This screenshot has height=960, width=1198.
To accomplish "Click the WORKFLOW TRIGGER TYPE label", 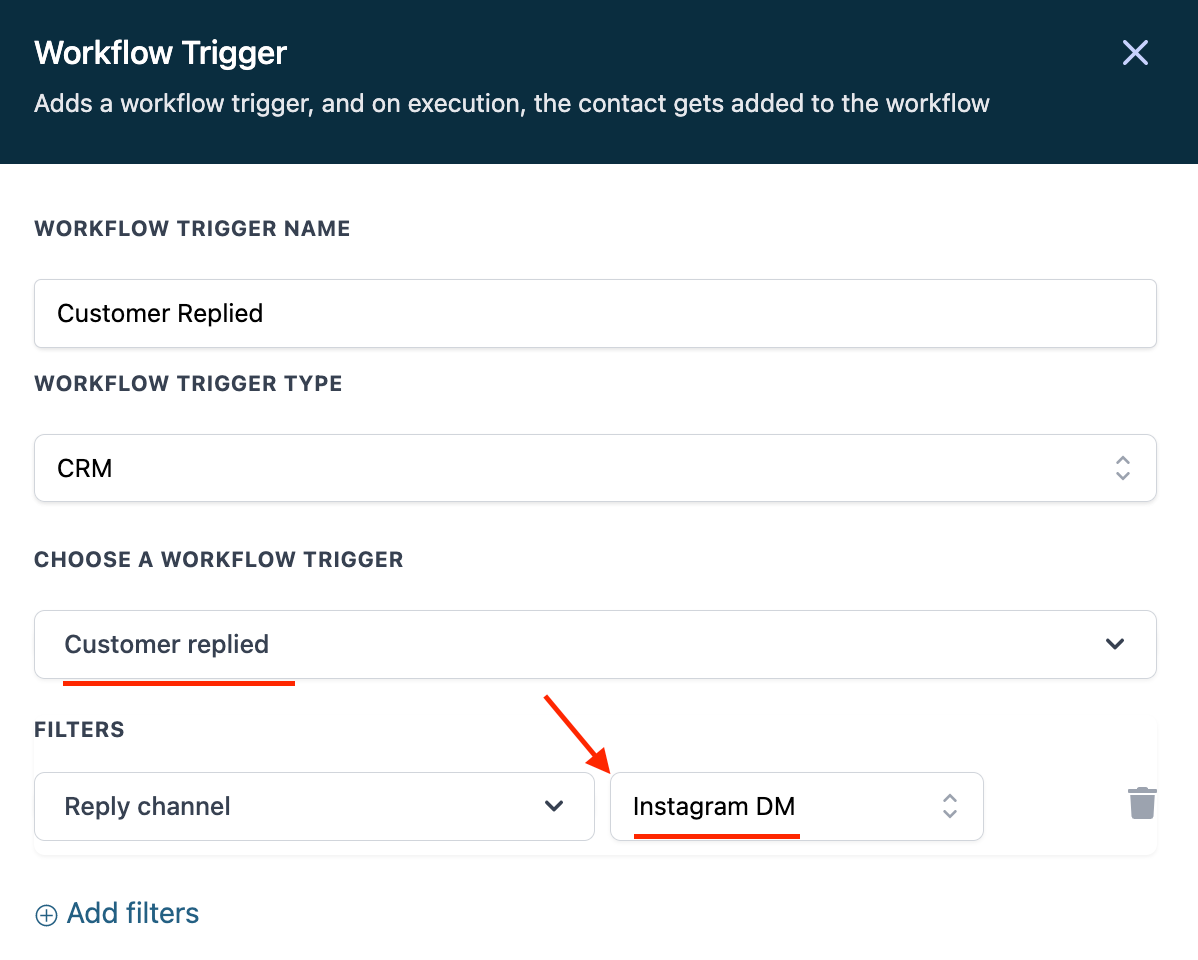I will click(188, 384).
